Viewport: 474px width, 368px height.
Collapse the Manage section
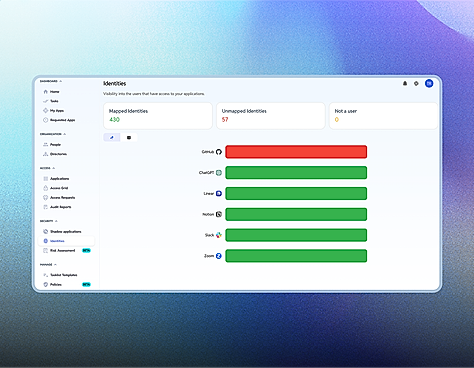click(x=55, y=265)
